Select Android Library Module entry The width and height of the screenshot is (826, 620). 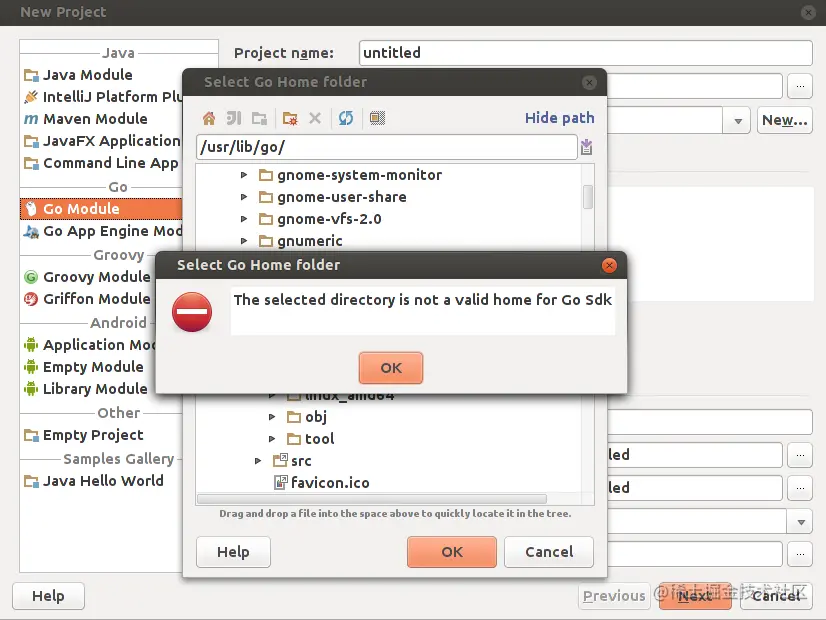point(88,389)
